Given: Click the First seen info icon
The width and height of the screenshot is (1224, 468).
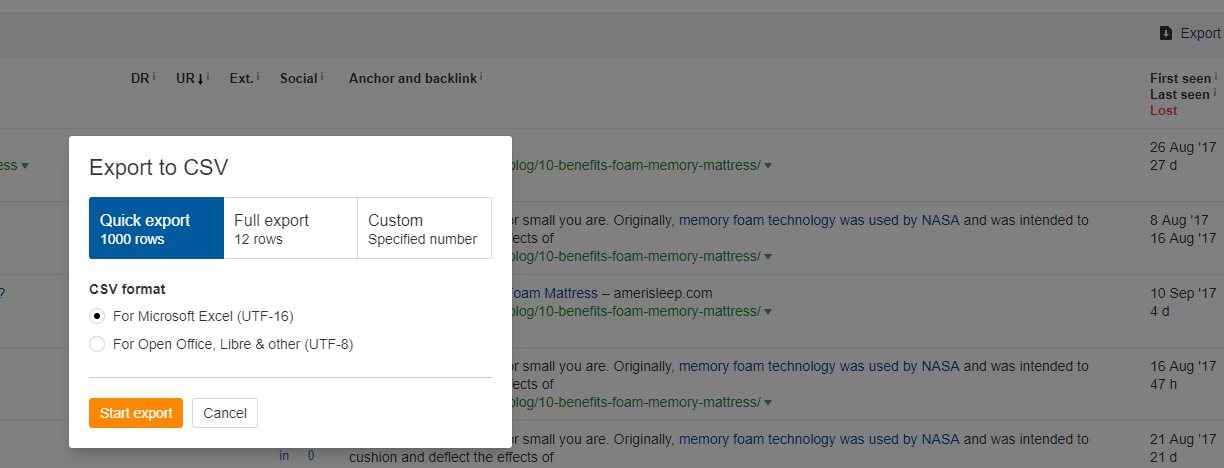Looking at the screenshot, I should pyautogui.click(x=1216, y=76).
